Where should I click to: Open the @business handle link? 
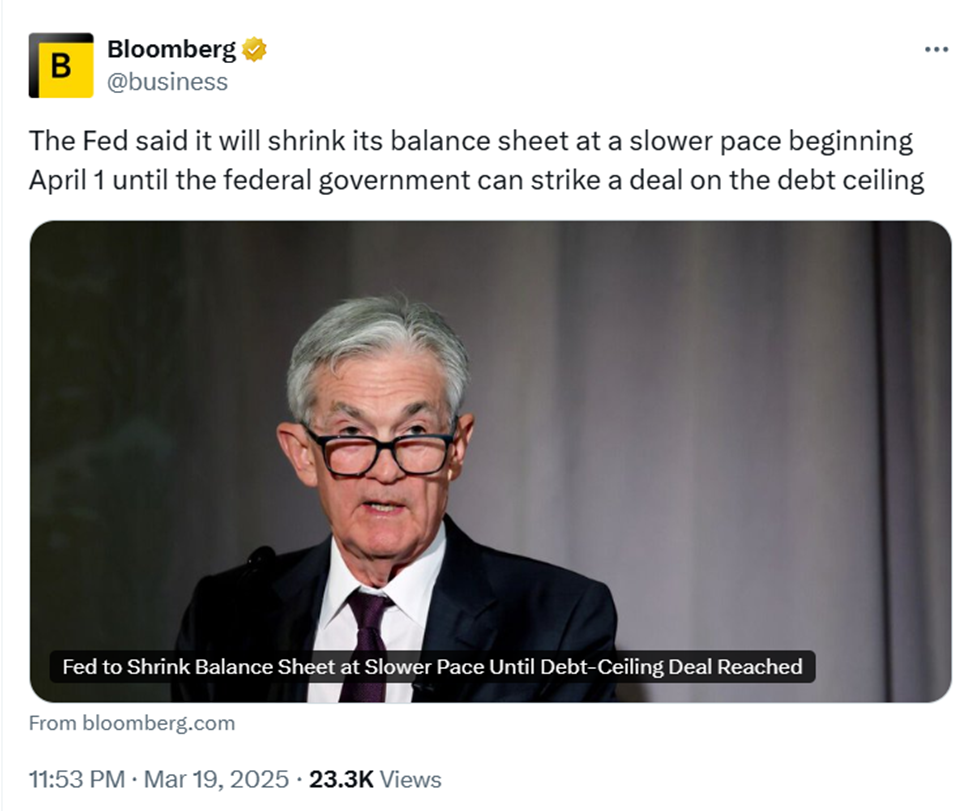(x=167, y=82)
